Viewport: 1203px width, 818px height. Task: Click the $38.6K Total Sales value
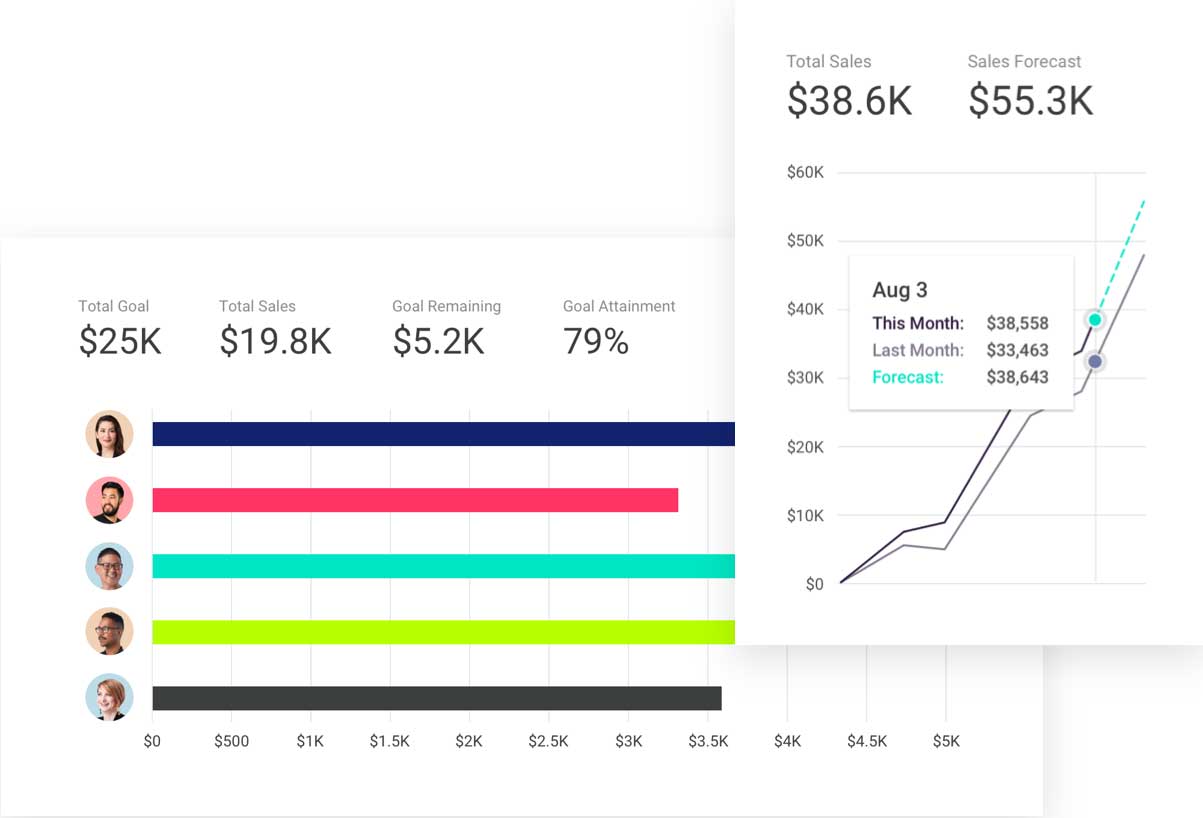[849, 101]
